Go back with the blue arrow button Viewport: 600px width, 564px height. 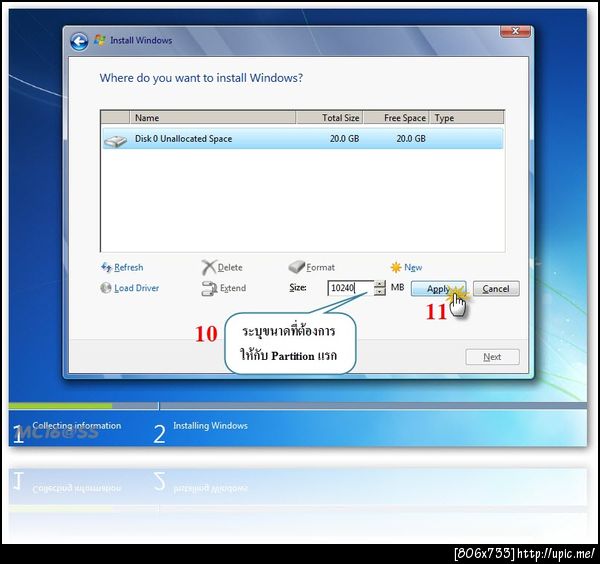pyautogui.click(x=79, y=41)
